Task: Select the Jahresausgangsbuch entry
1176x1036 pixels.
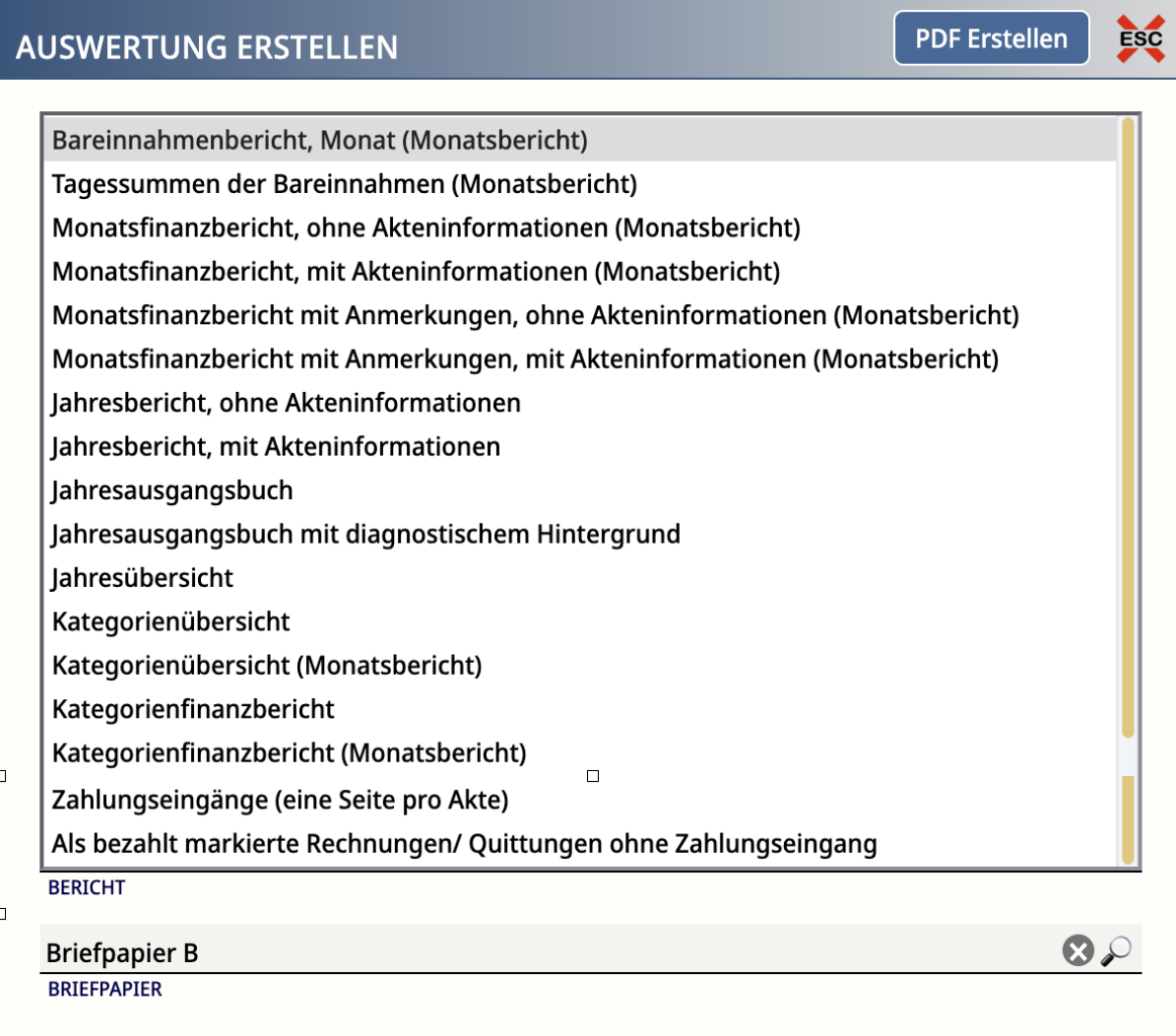Action: click(172, 490)
